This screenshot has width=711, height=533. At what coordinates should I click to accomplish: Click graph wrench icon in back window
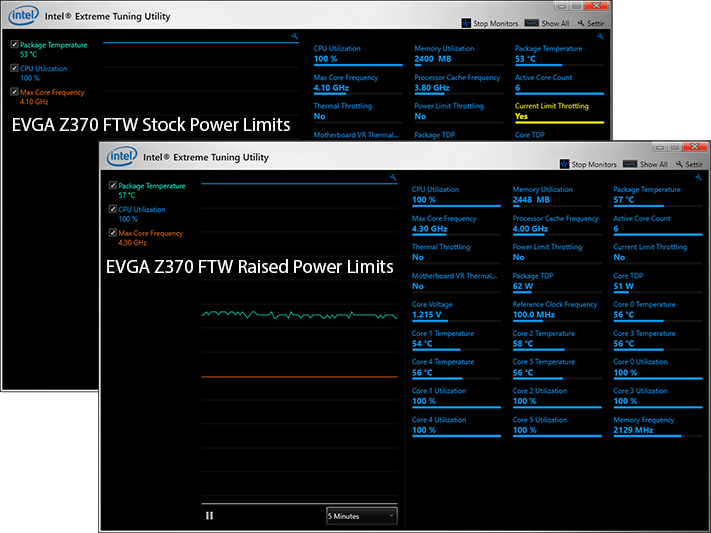pos(295,36)
